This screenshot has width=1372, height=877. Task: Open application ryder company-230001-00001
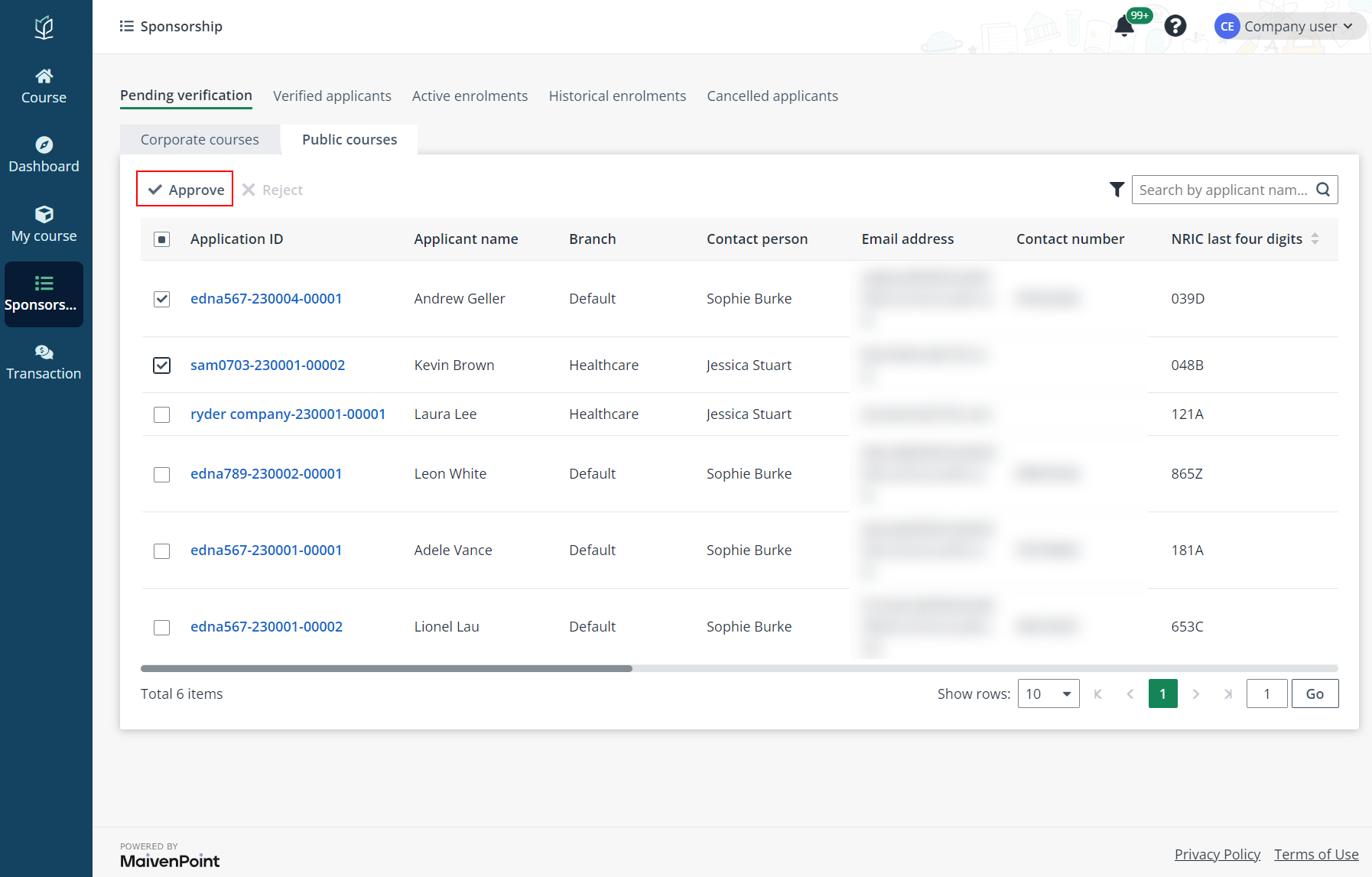[x=288, y=414]
